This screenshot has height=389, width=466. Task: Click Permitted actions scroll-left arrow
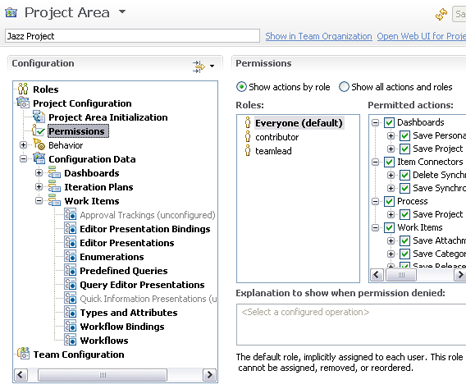(377, 275)
